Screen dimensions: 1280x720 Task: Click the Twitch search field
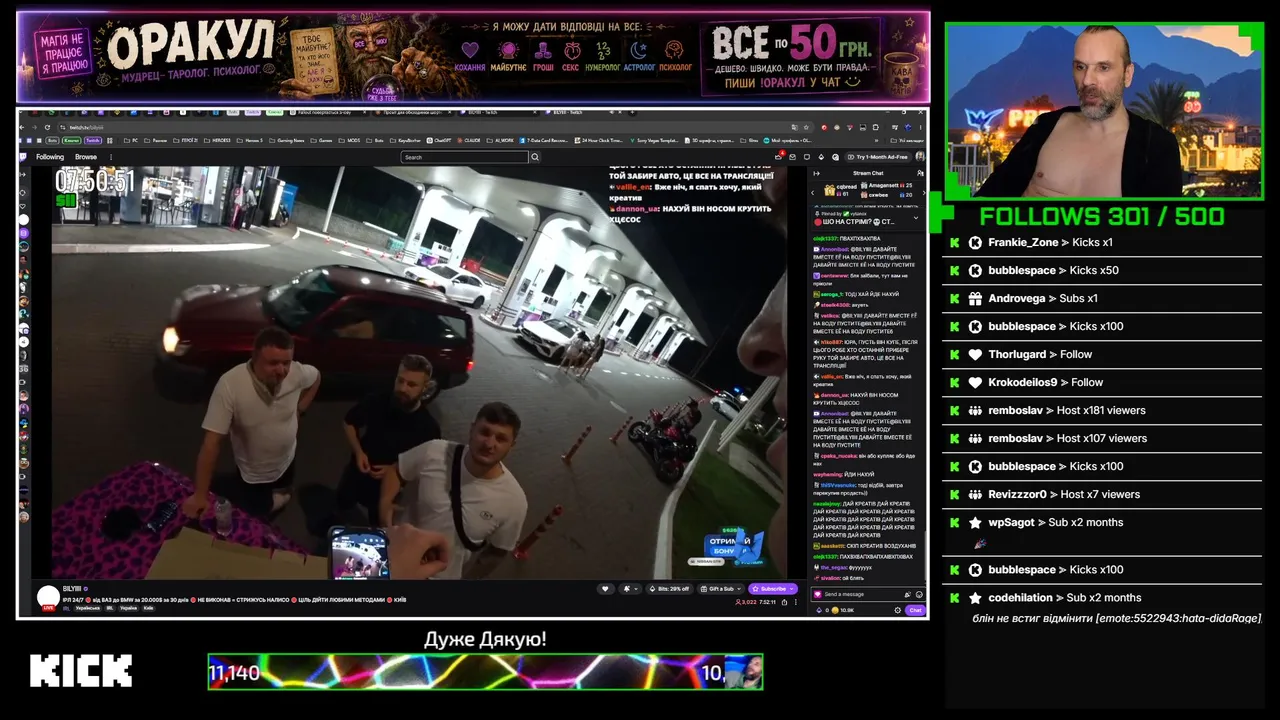(x=464, y=157)
